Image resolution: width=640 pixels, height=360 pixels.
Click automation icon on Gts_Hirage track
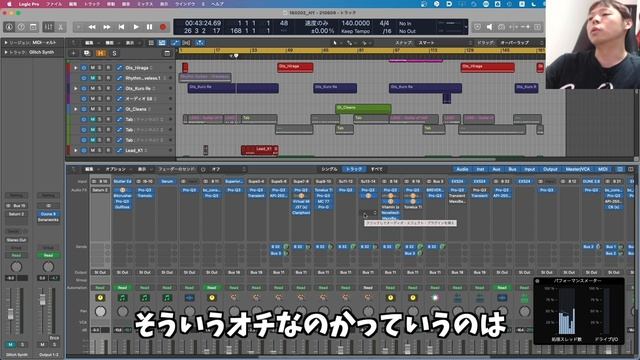120,68
